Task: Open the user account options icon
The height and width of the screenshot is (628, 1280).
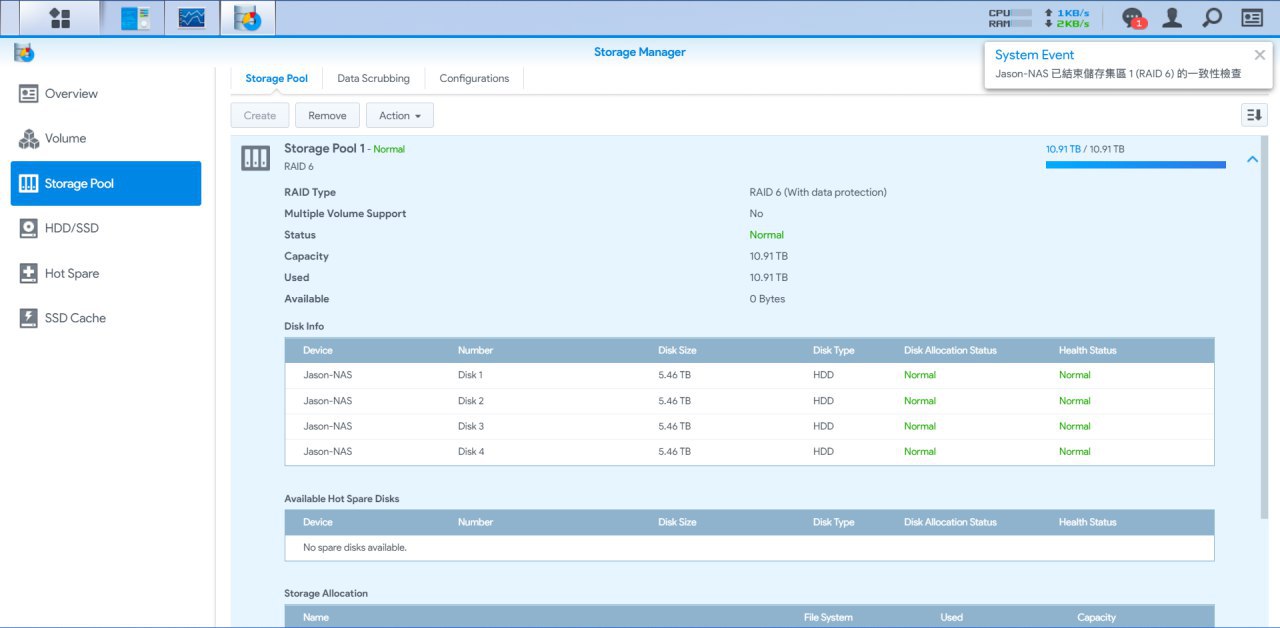Action: [x=1172, y=18]
